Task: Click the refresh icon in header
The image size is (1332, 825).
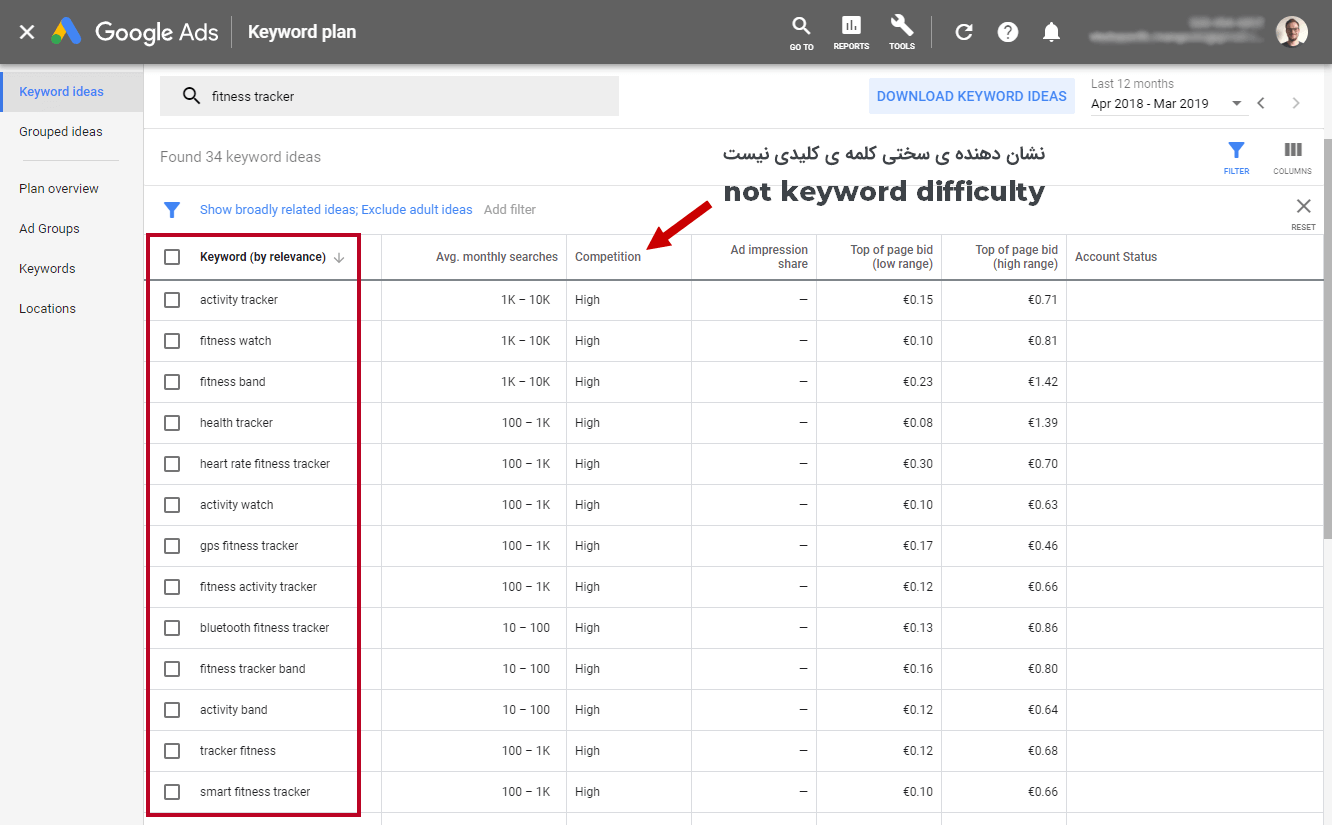Action: click(964, 32)
